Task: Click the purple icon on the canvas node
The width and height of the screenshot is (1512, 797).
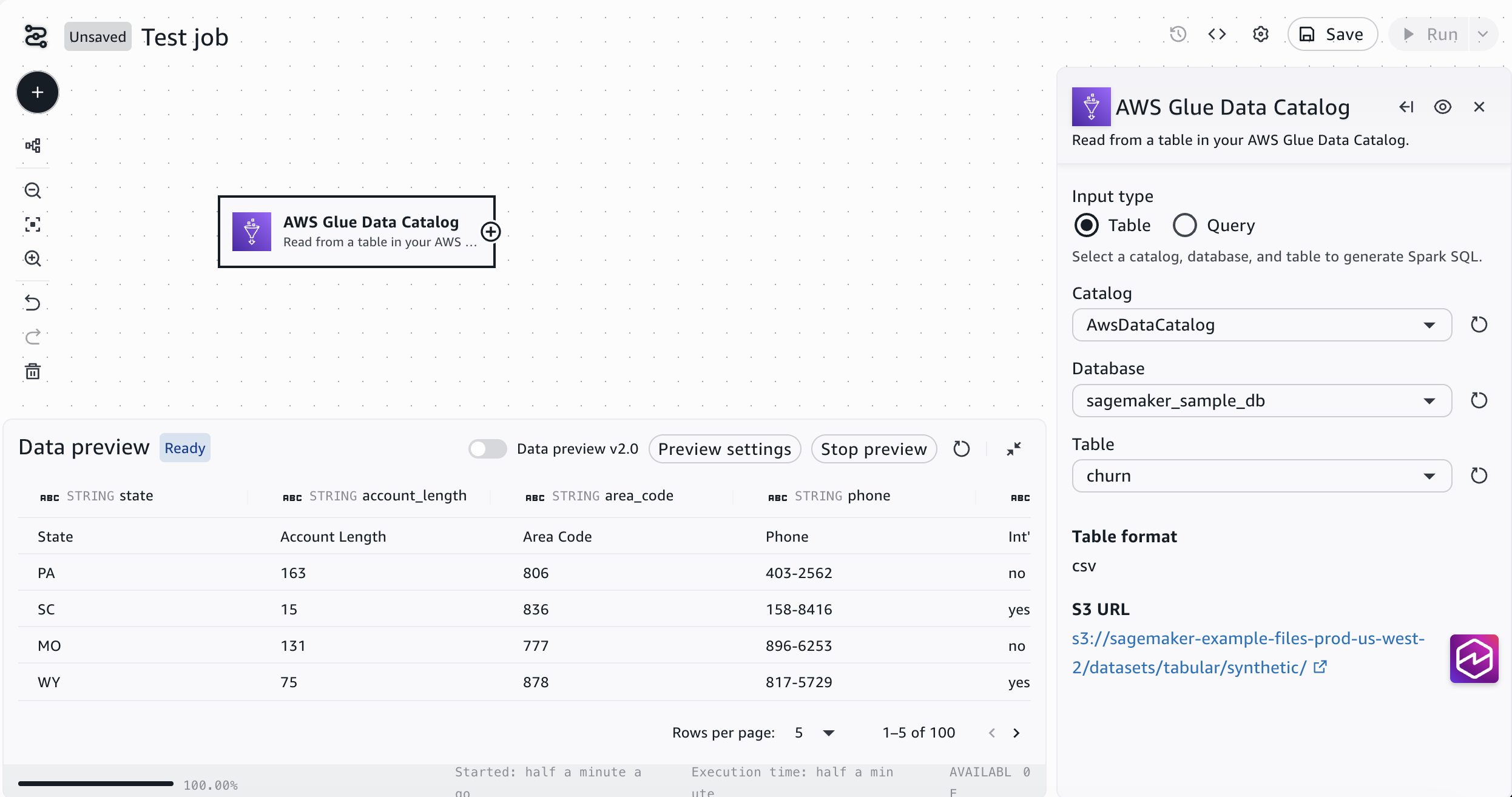Action: coord(252,232)
